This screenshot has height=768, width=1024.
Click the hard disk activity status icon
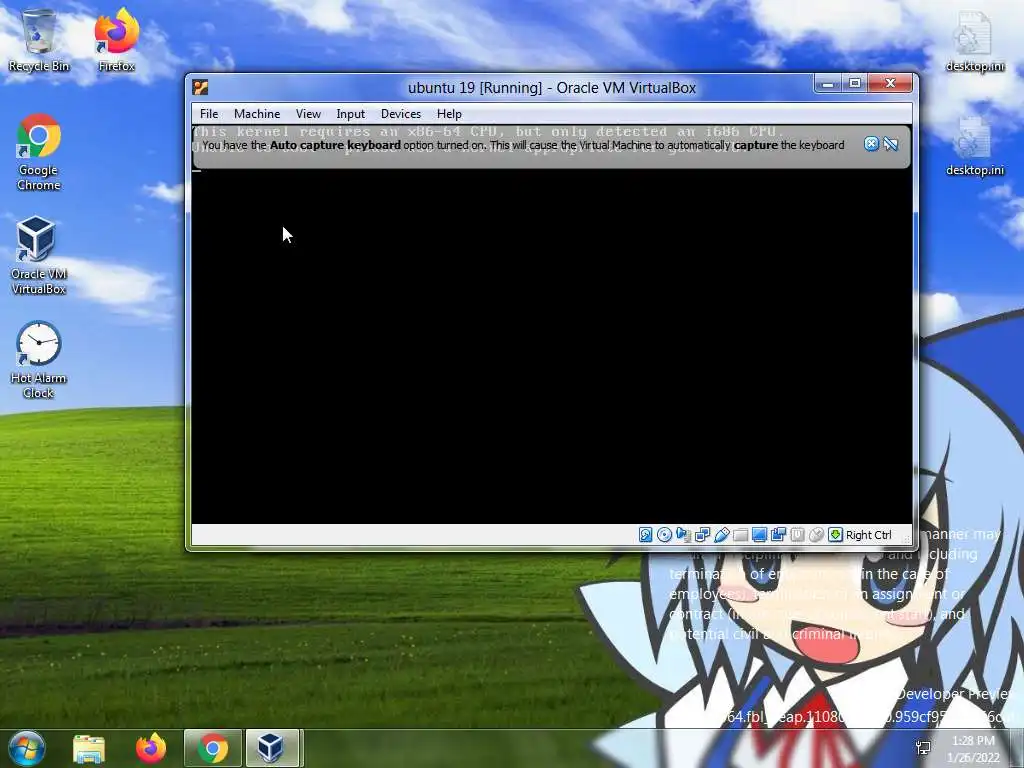(x=645, y=535)
